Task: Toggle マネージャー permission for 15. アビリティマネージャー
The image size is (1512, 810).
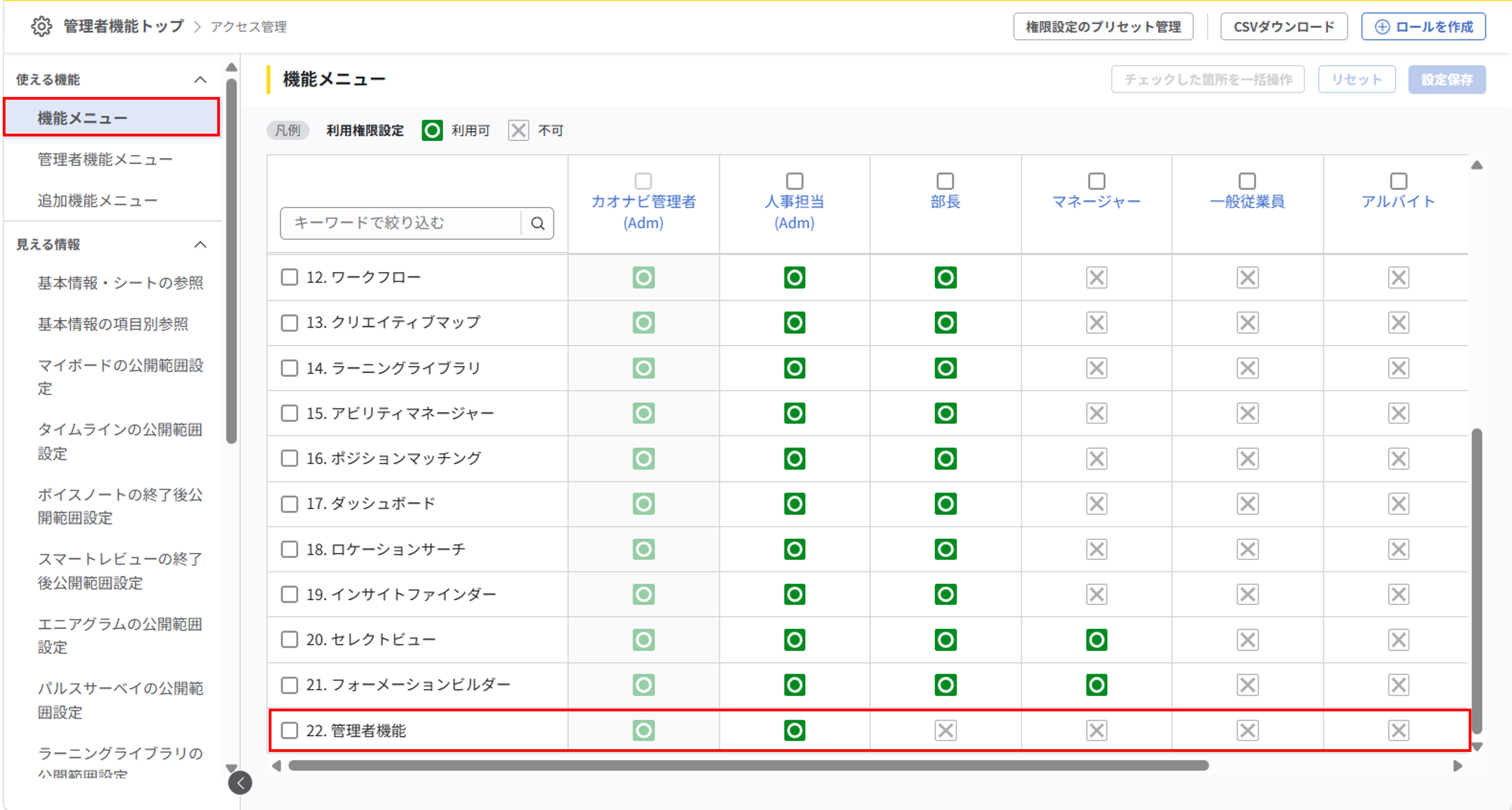Action: pos(1097,413)
